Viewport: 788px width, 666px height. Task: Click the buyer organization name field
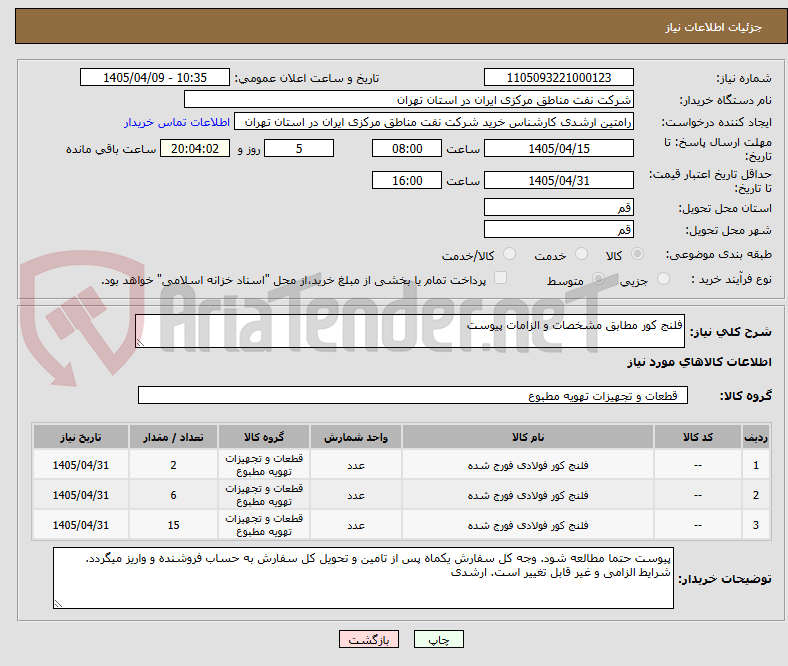point(409,100)
